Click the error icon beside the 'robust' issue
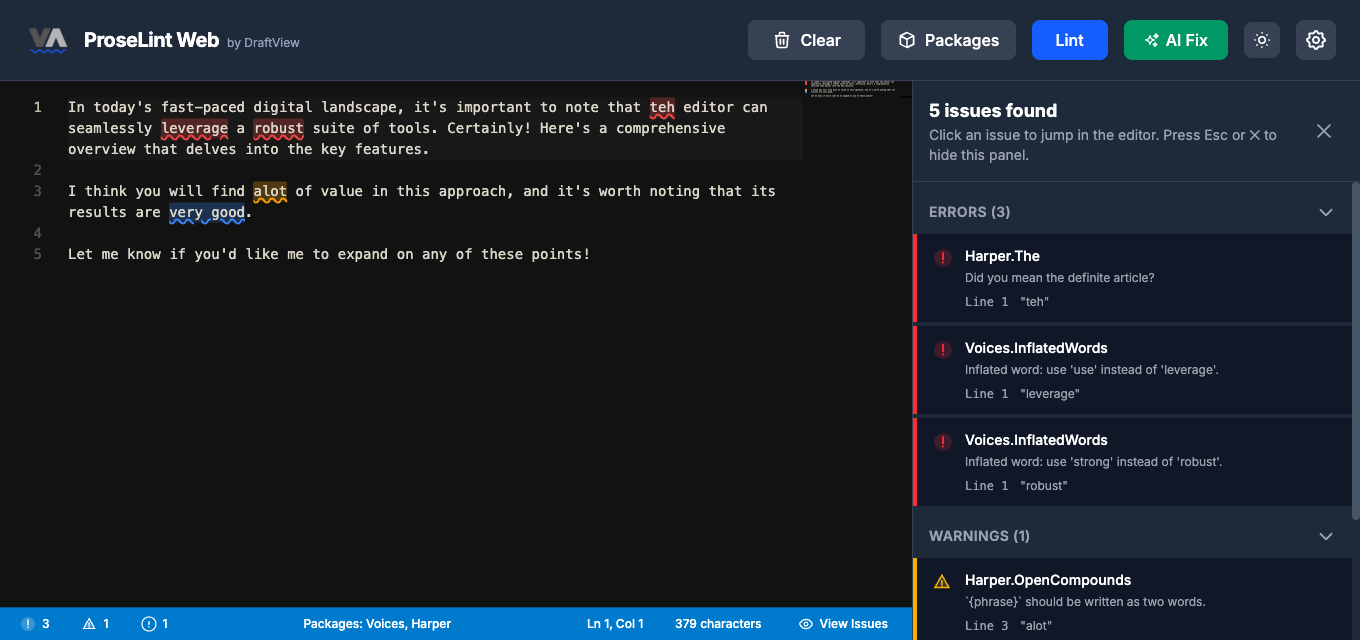Screen dimensions: 1360x640 [942, 442]
